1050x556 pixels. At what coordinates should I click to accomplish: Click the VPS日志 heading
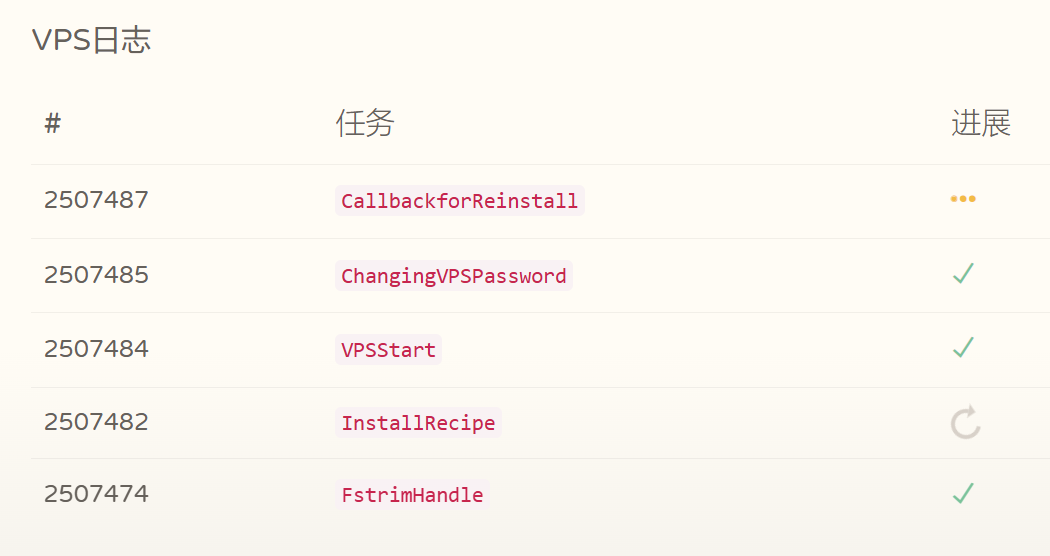click(92, 40)
